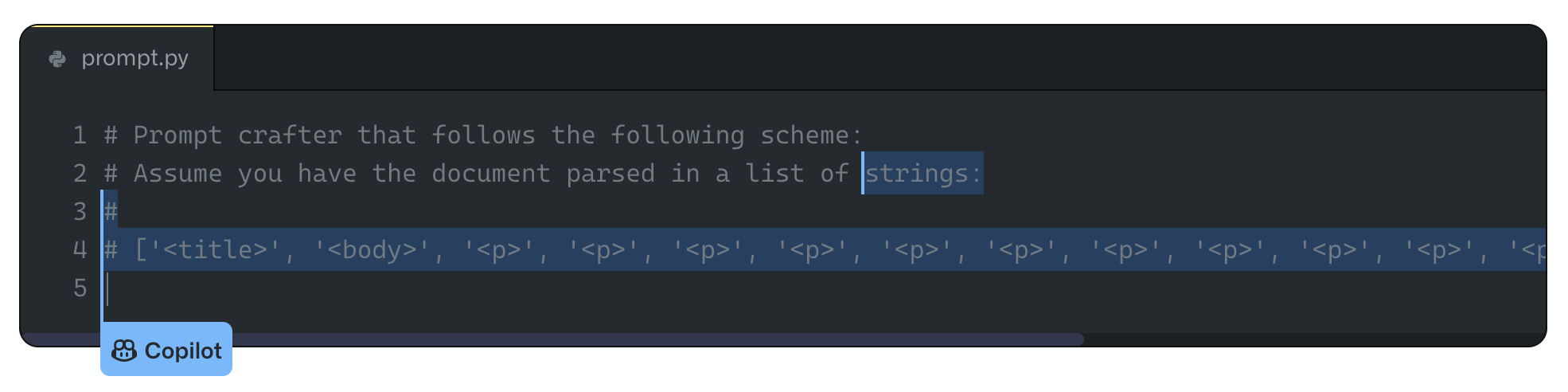Click the '<body>' string on line 4

[372, 250]
